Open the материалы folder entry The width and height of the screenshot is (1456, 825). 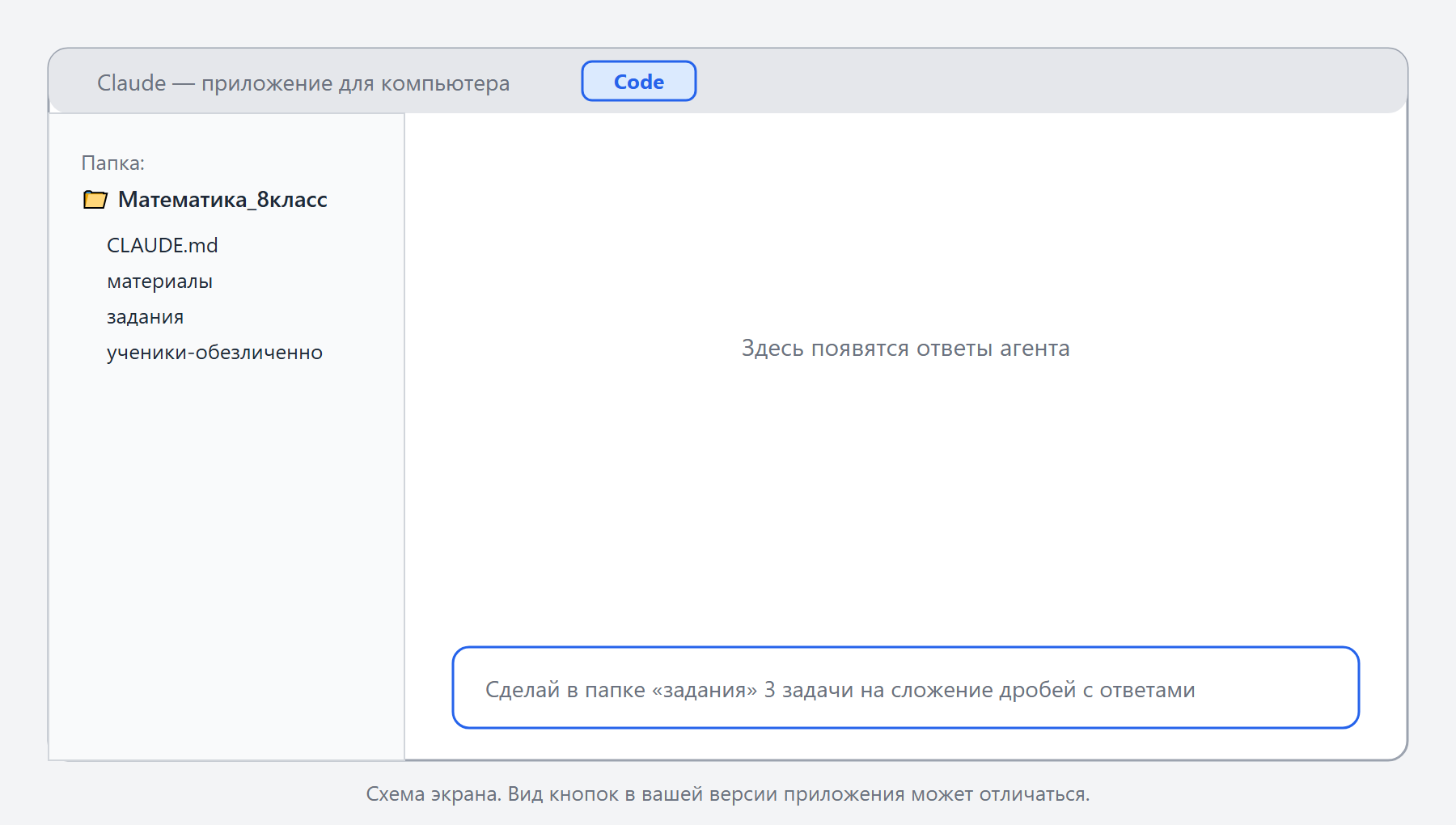(x=159, y=281)
